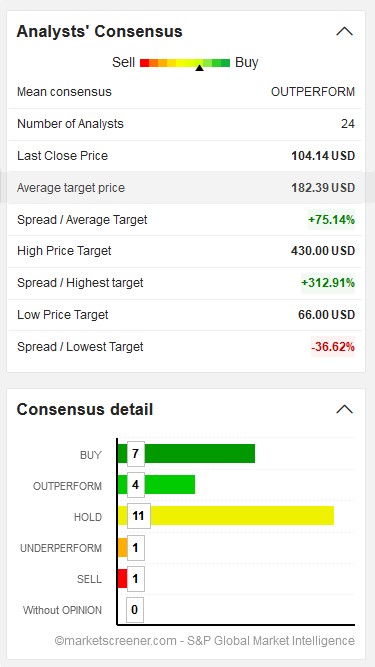Click the OUTPERFORM mean consensus value
The image size is (375, 667).
pyautogui.click(x=313, y=91)
